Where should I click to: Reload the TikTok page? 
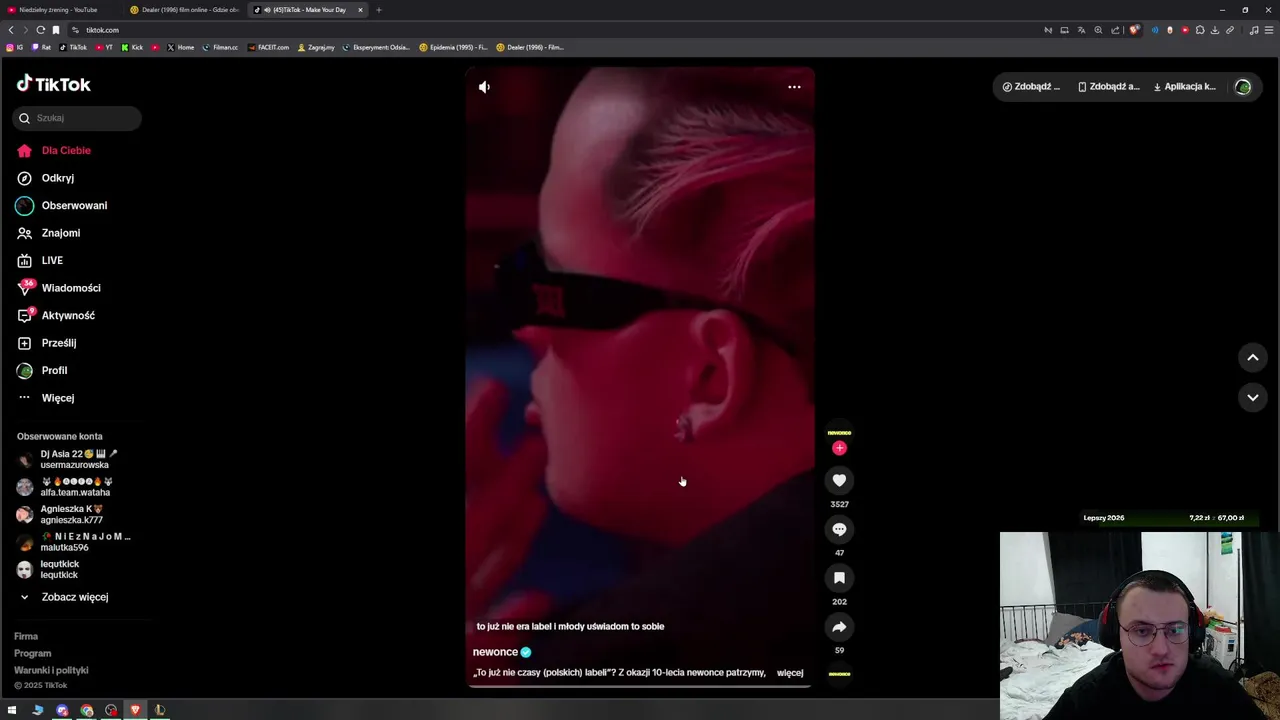[40, 30]
